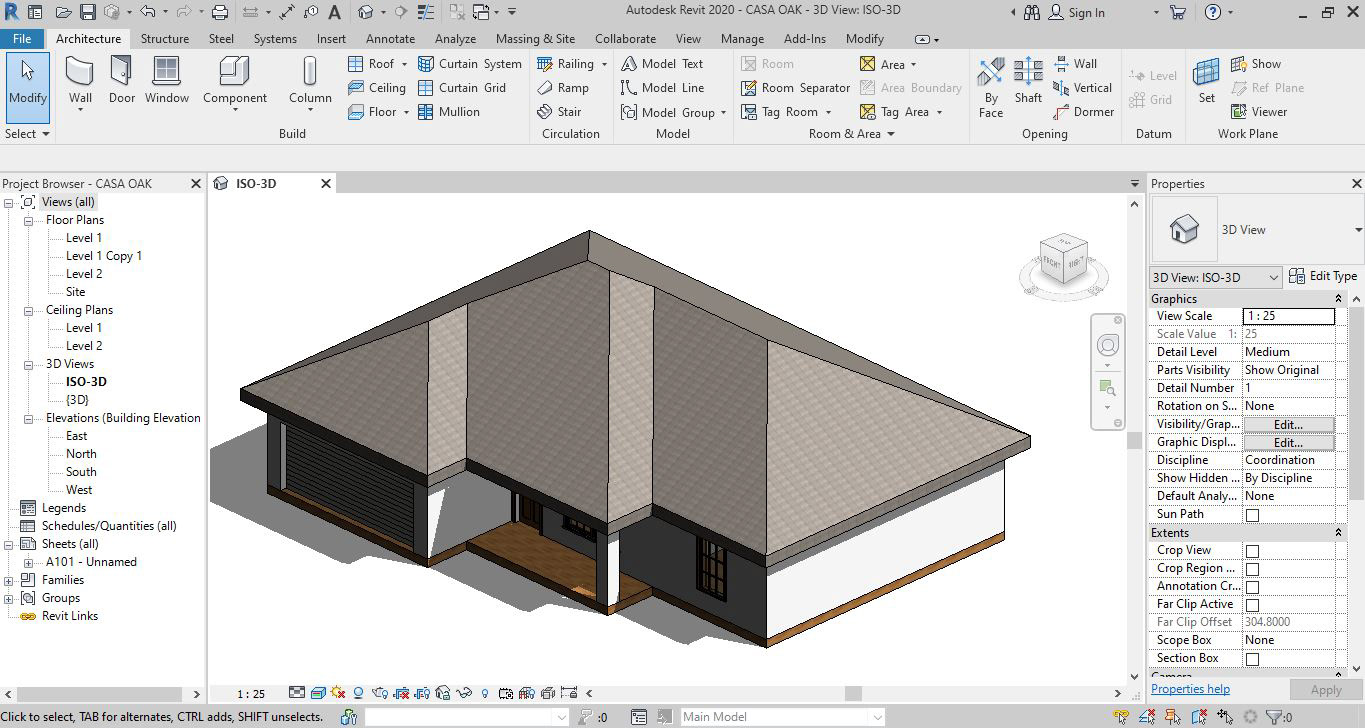This screenshot has width=1365, height=728.
Task: Enable the Section Box checkbox
Action: [1252, 659]
